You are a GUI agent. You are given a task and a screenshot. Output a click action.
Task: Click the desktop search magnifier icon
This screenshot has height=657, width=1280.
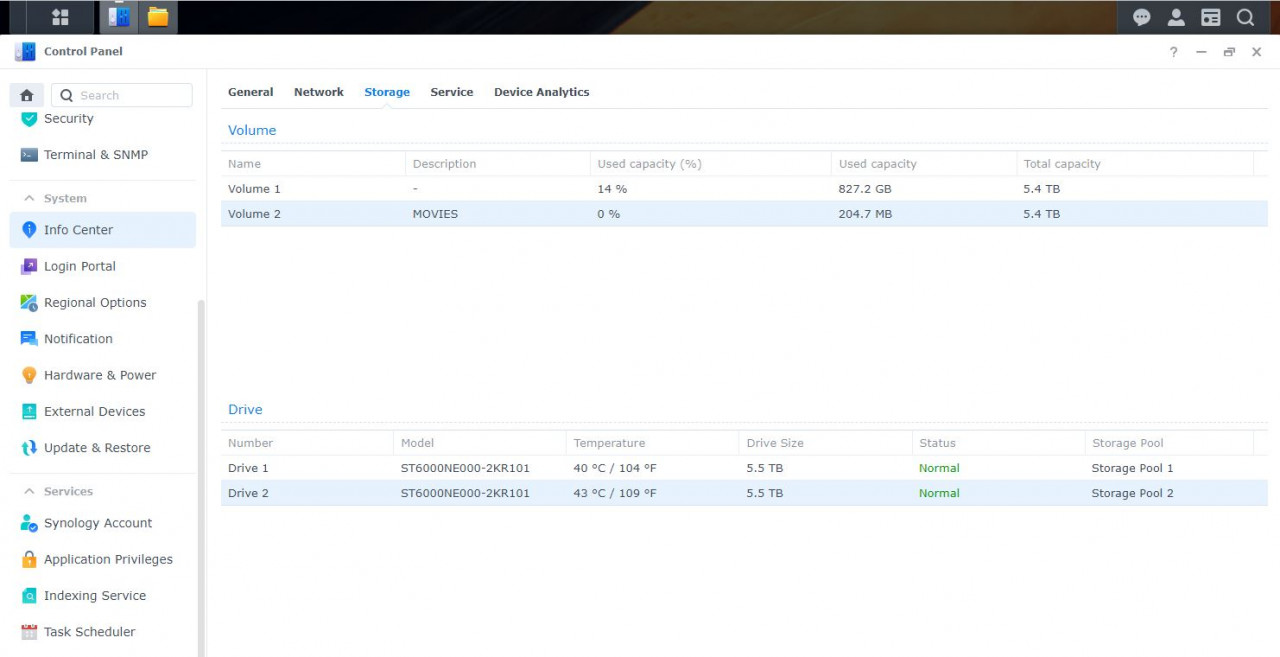[1245, 17]
